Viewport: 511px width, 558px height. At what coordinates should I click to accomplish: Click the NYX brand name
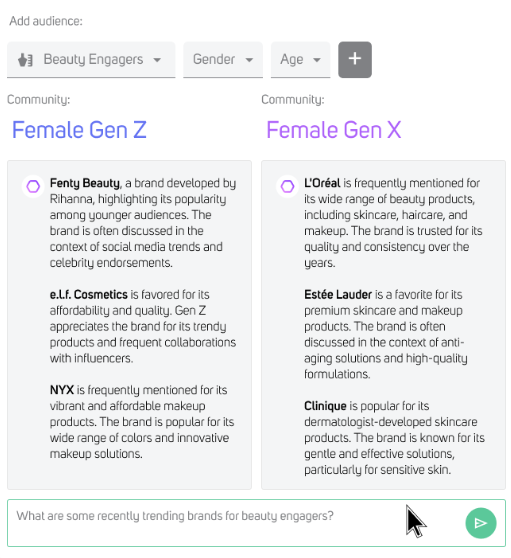click(x=62, y=390)
